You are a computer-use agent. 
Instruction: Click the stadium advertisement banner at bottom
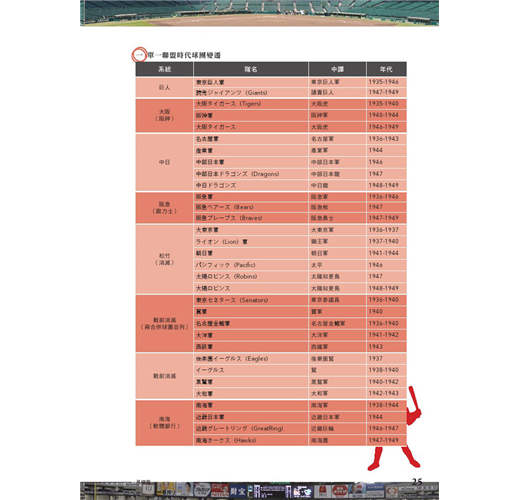pos(259,491)
